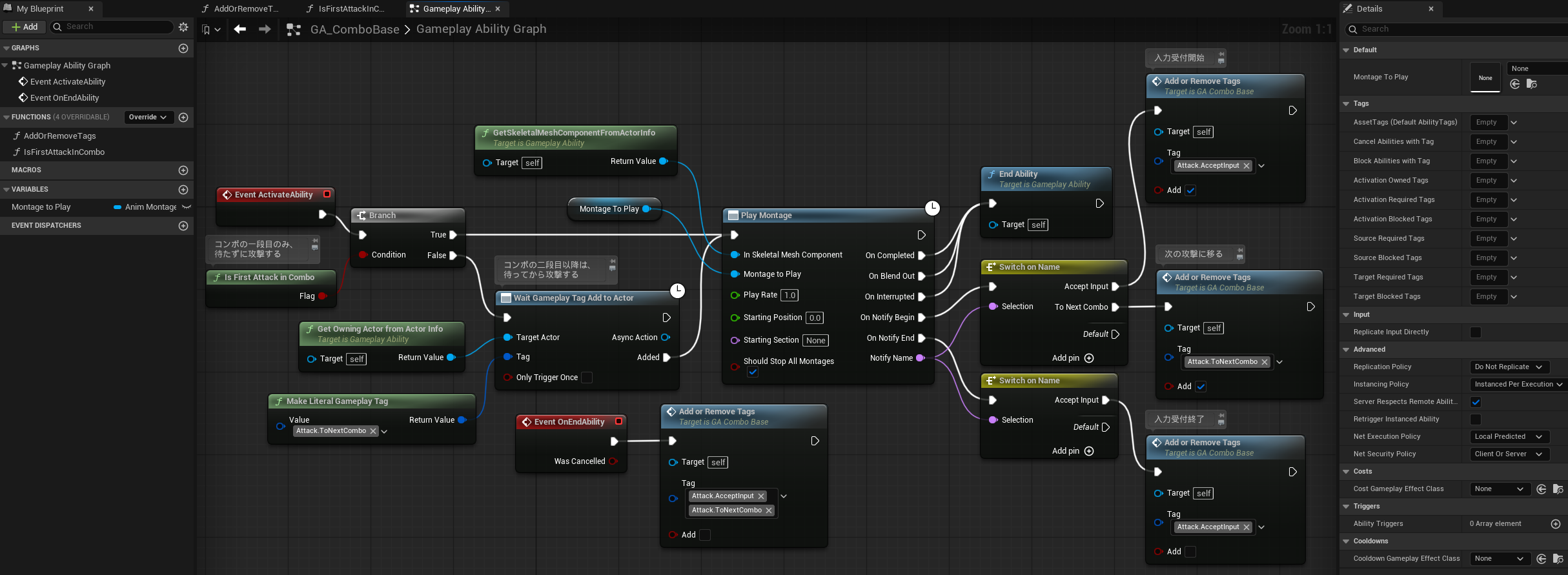
Task: Toggle Add checkbox on the 次の攻撃に移る node
Action: coord(1201,387)
